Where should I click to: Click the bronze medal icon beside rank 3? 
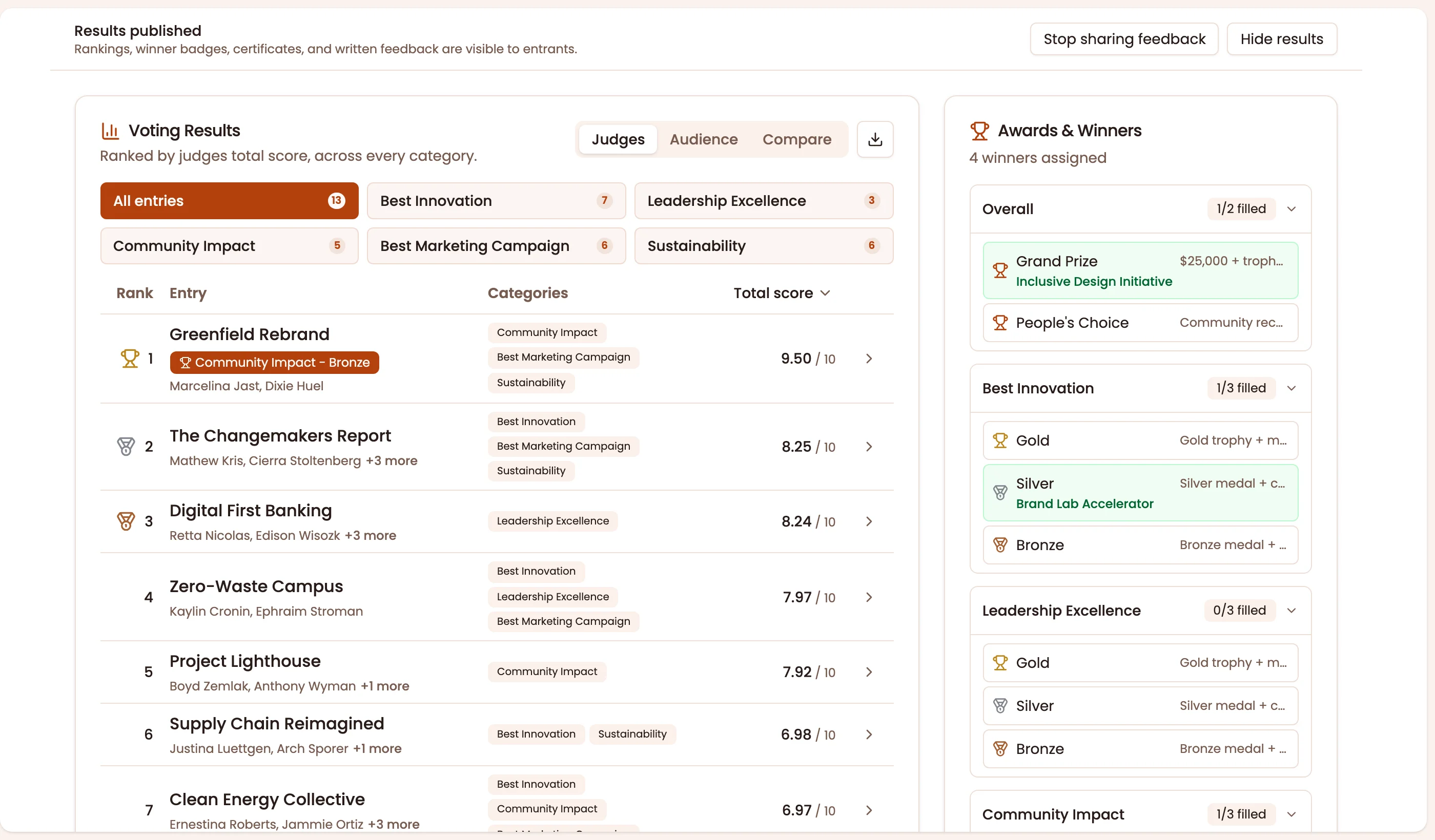pos(126,521)
